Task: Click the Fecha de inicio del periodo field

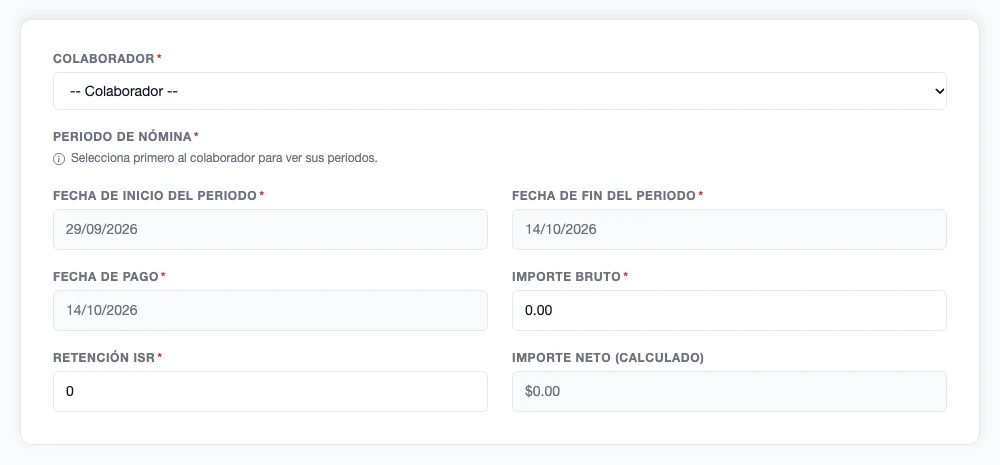Action: 270,229
